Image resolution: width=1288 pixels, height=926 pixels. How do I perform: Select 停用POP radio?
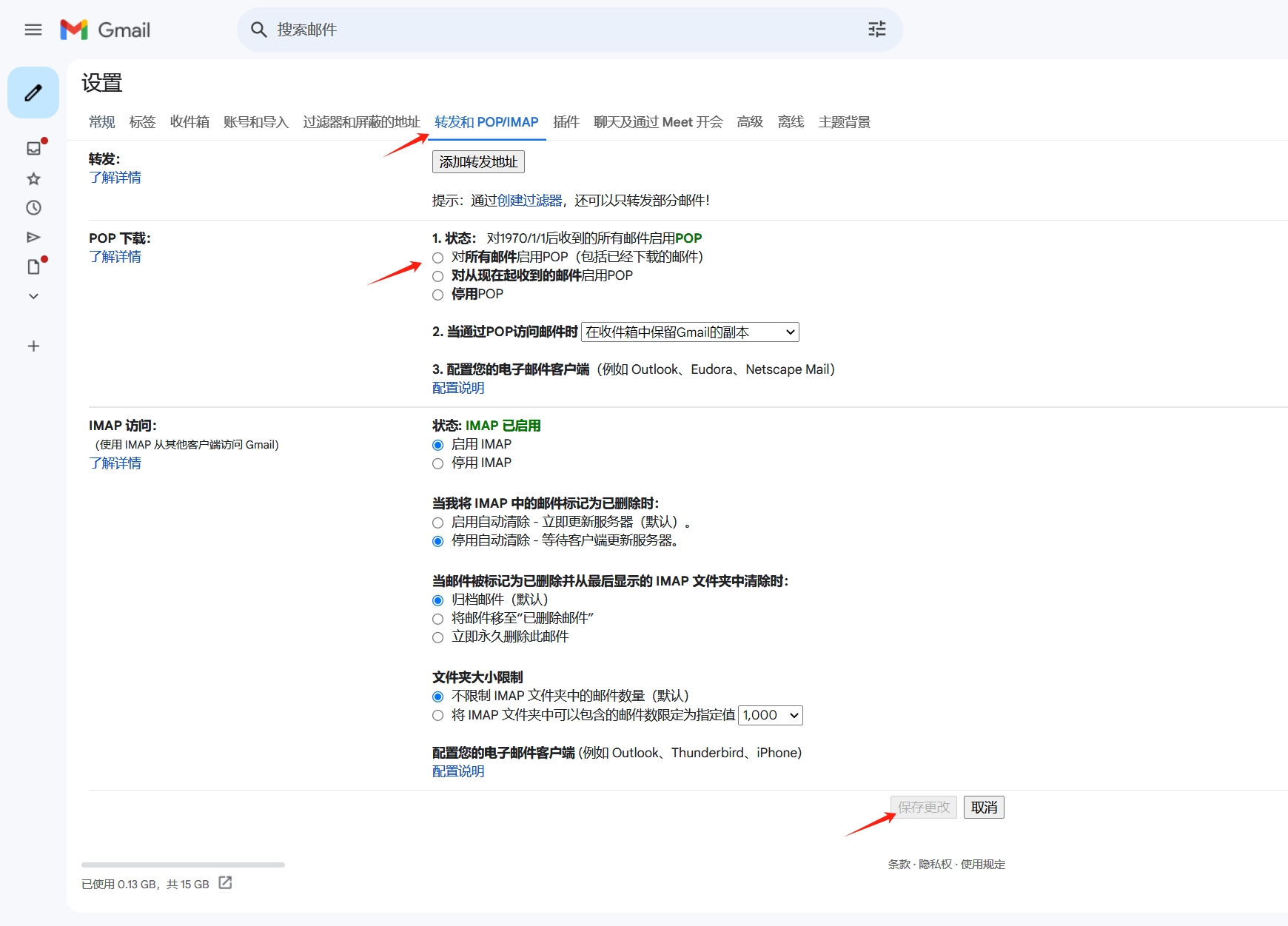coord(438,295)
